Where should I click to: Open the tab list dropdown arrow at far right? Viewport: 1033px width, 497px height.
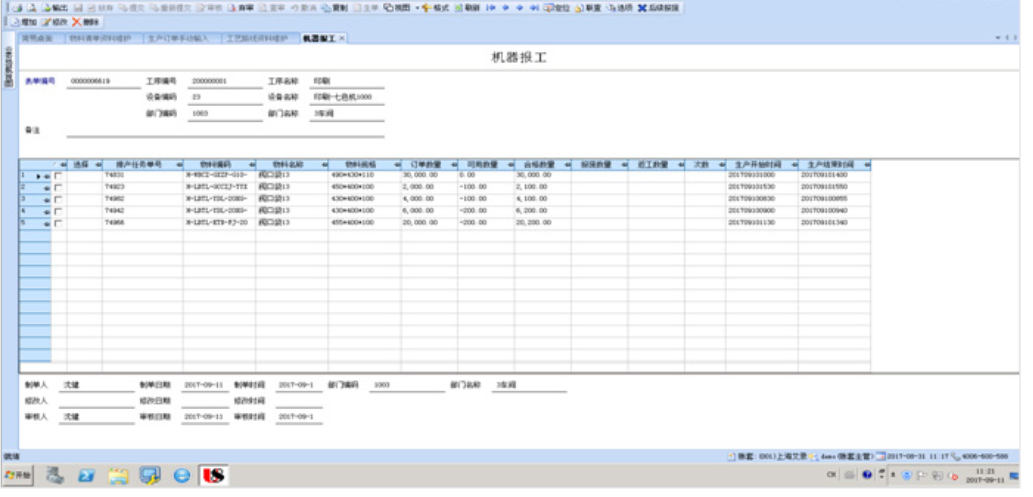click(999, 38)
